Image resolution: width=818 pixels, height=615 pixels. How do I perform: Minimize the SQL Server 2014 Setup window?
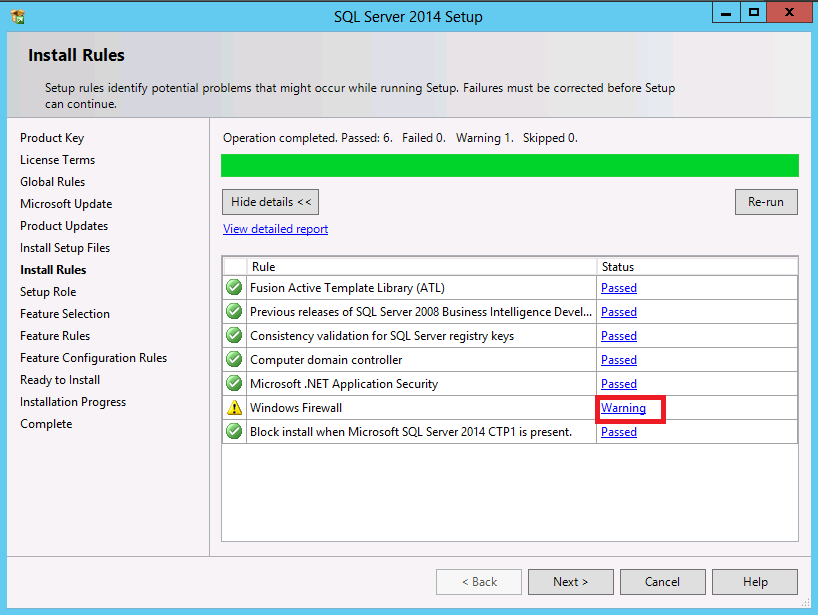[726, 13]
